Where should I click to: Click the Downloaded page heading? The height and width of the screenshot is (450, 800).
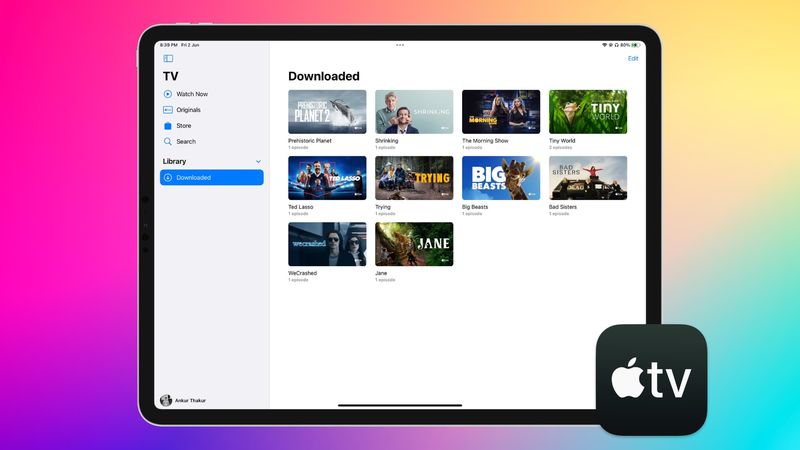324,76
